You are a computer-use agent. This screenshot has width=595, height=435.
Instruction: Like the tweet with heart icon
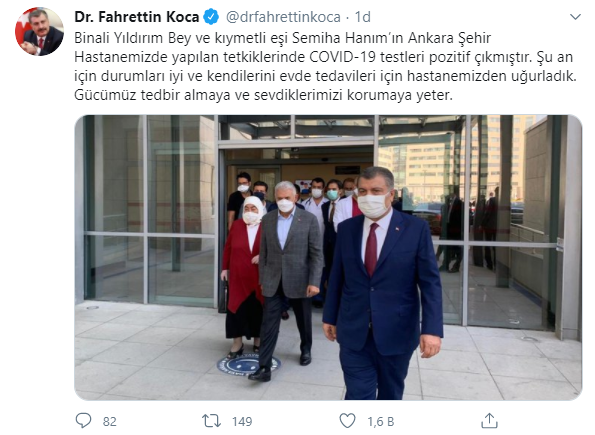pos(347,421)
